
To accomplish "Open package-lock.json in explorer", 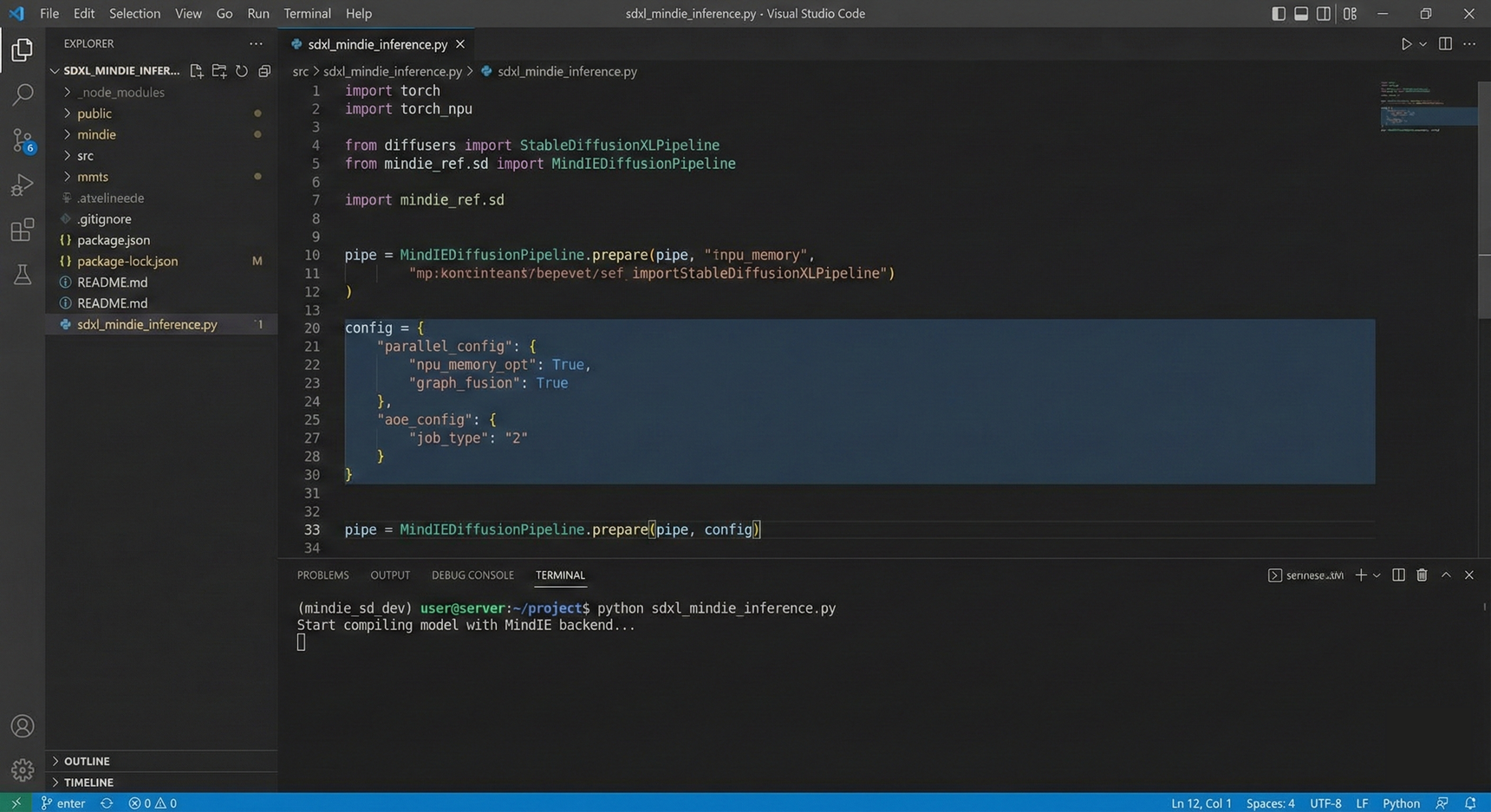I will [x=161, y=261].
